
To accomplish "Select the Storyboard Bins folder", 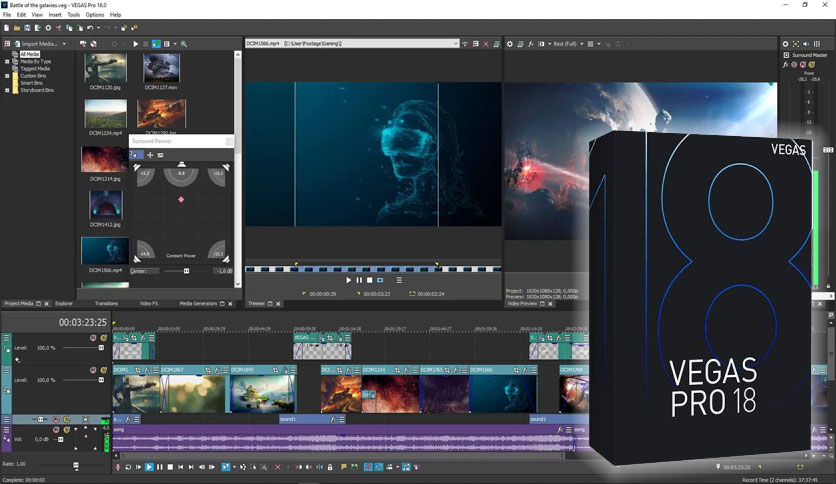I will coord(36,90).
